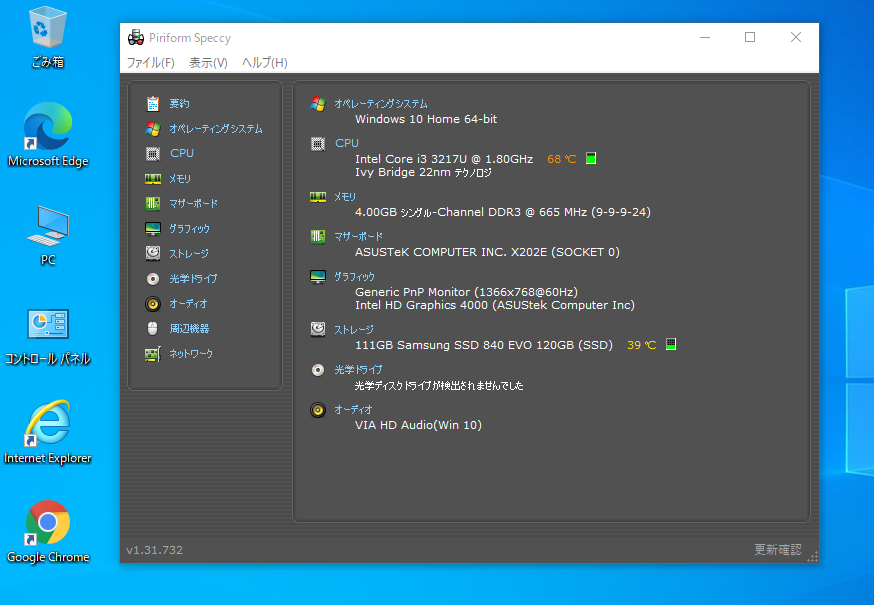The image size is (874, 605).
Task: Click オペレーティングシステム heading link in summary
Action: pos(381,104)
